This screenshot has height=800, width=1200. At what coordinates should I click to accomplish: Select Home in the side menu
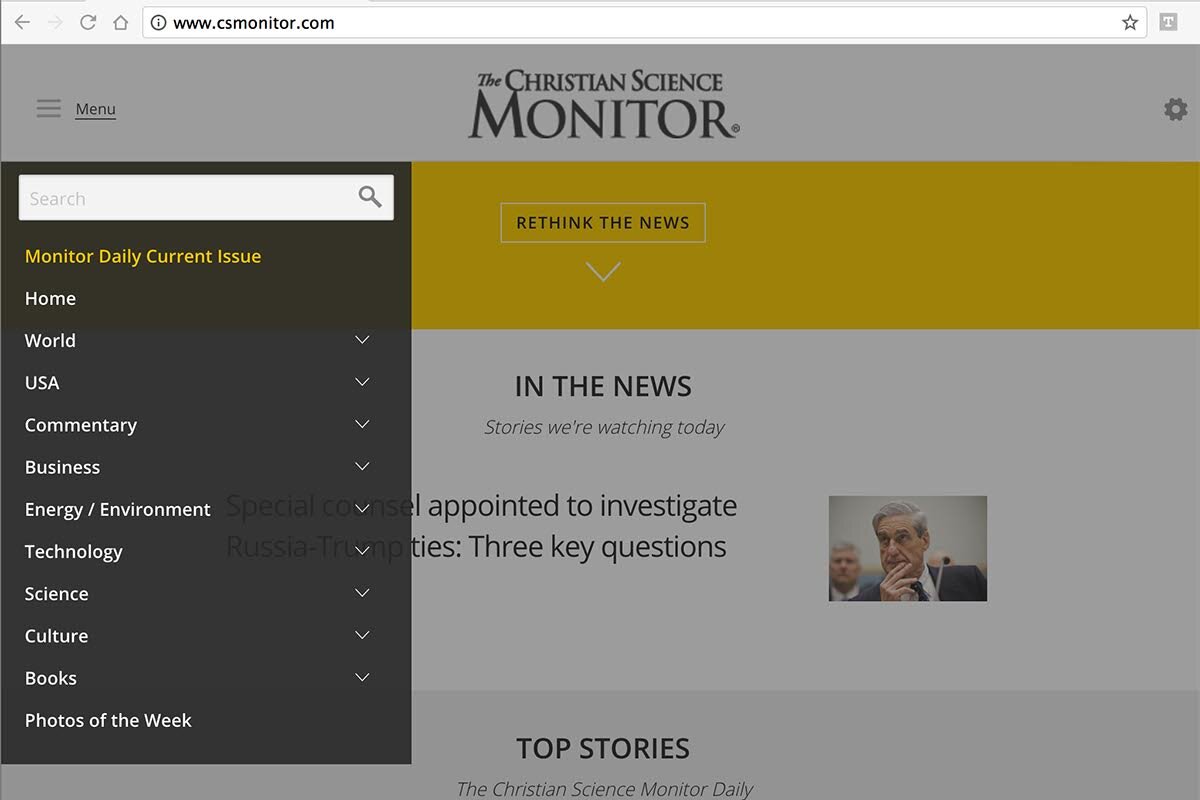click(x=50, y=298)
